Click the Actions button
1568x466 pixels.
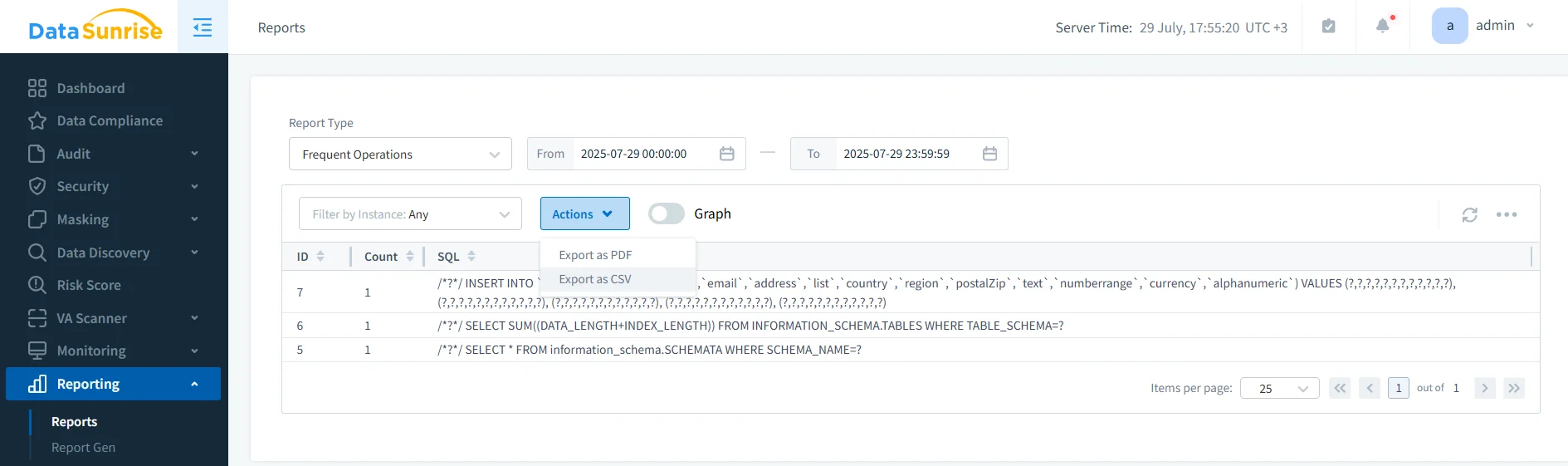coord(584,214)
